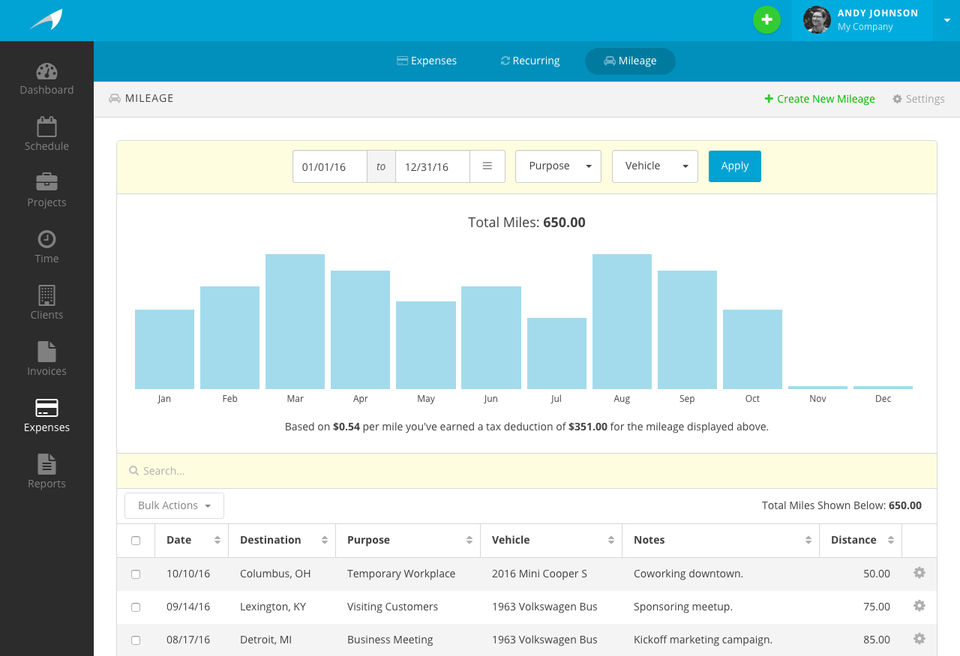Click the Sep bar in mileage chart
The height and width of the screenshot is (656, 960).
click(687, 330)
